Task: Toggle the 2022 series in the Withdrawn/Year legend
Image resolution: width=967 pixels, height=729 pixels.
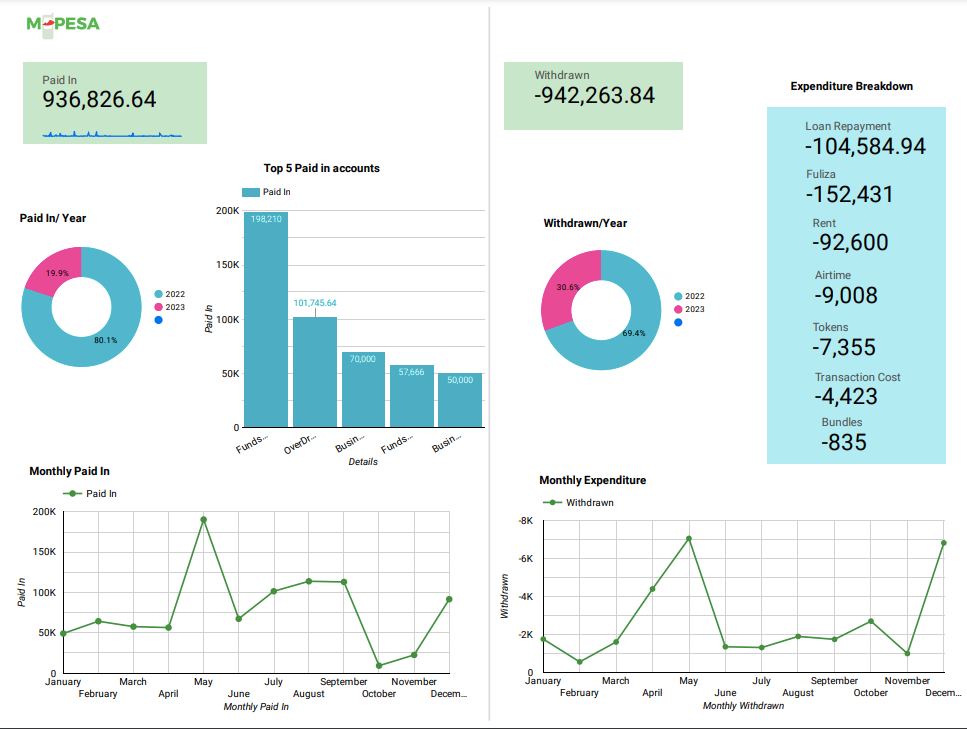Action: tap(690, 295)
